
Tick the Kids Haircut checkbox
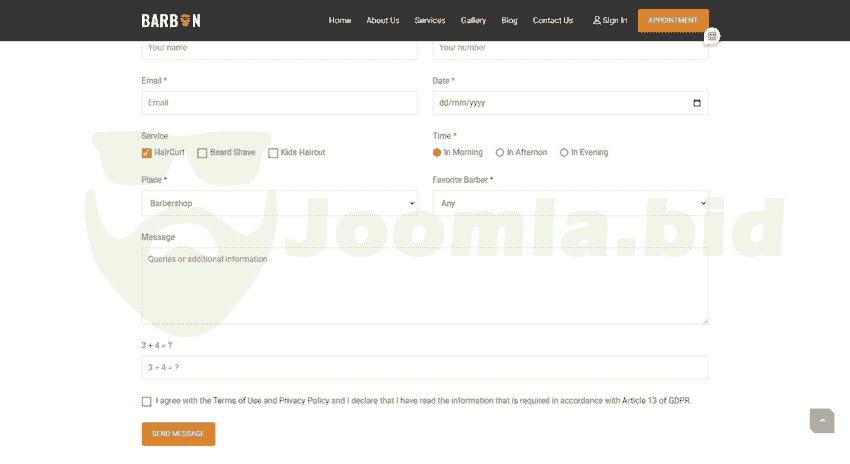point(273,153)
